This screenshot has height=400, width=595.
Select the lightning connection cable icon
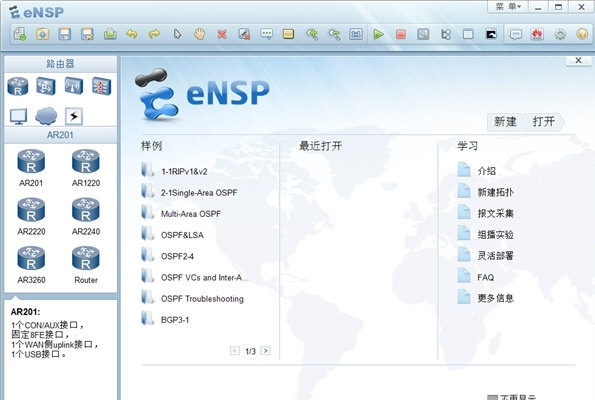(x=74, y=116)
